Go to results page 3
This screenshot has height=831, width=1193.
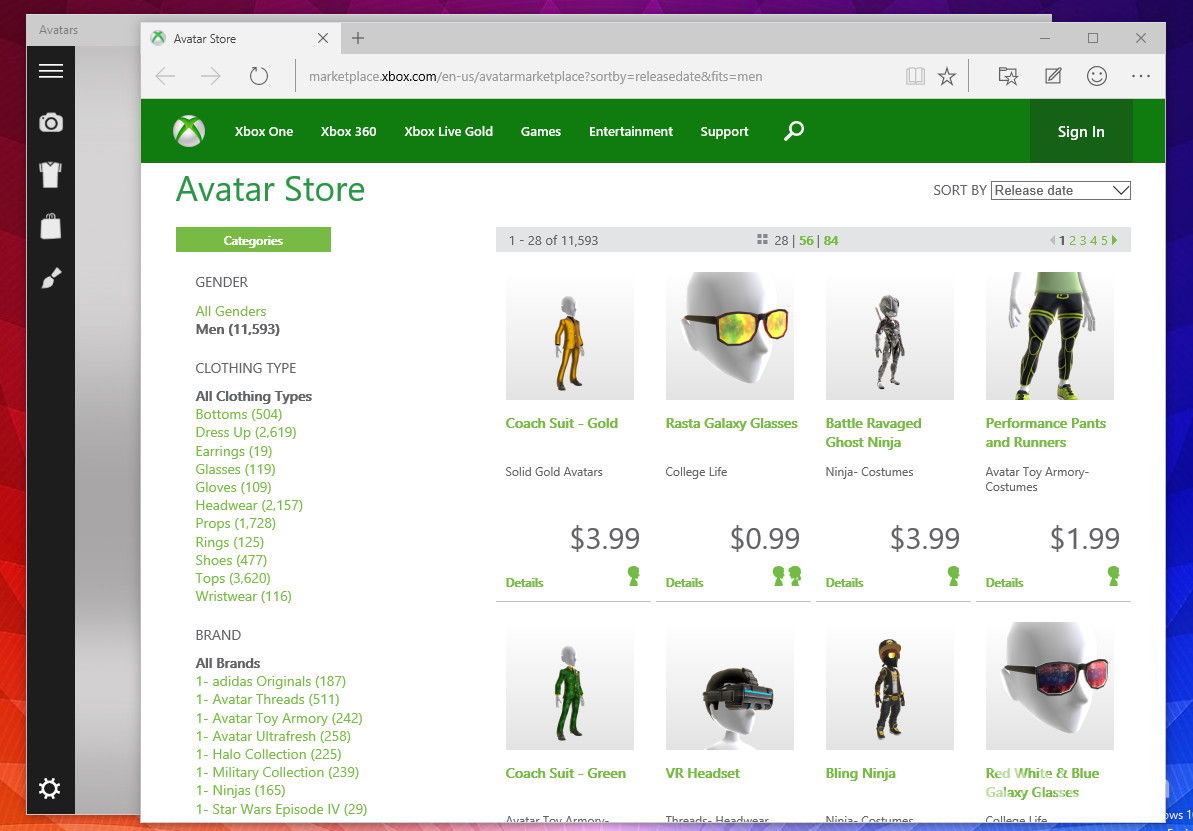[1083, 240]
